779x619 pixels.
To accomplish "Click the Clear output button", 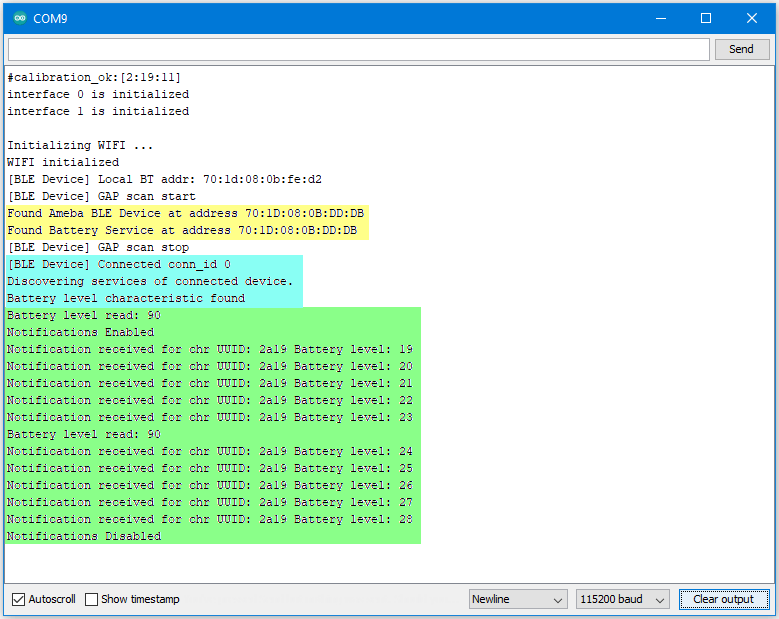I will (724, 599).
